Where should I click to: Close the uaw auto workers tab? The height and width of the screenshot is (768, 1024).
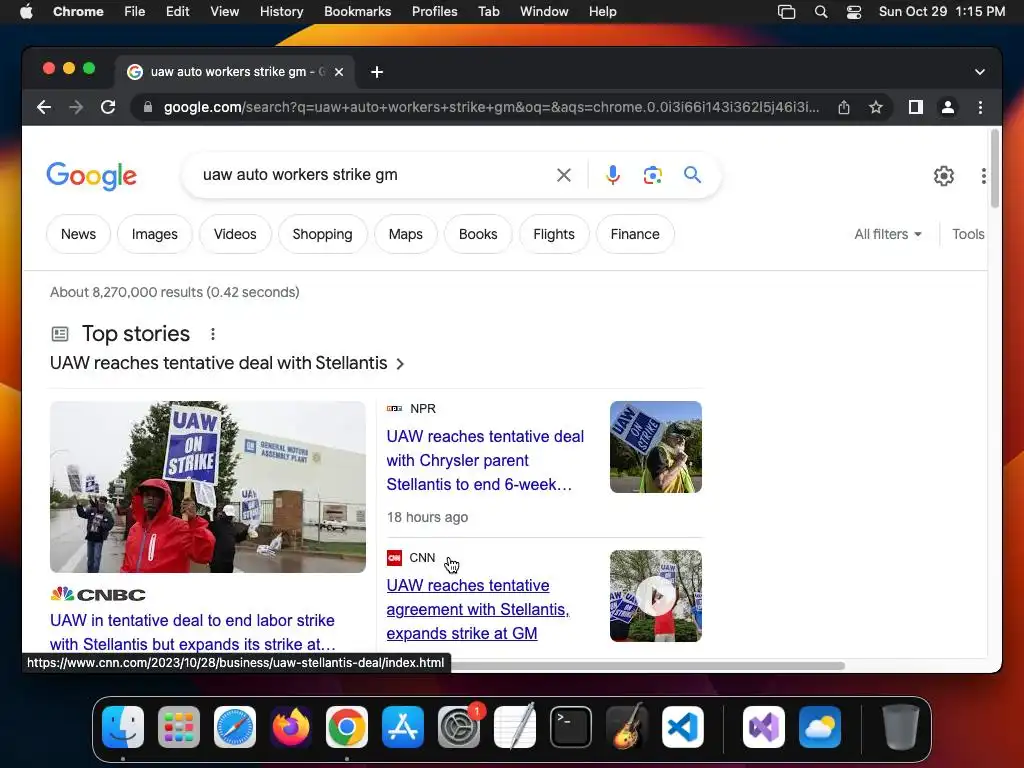[x=339, y=72]
